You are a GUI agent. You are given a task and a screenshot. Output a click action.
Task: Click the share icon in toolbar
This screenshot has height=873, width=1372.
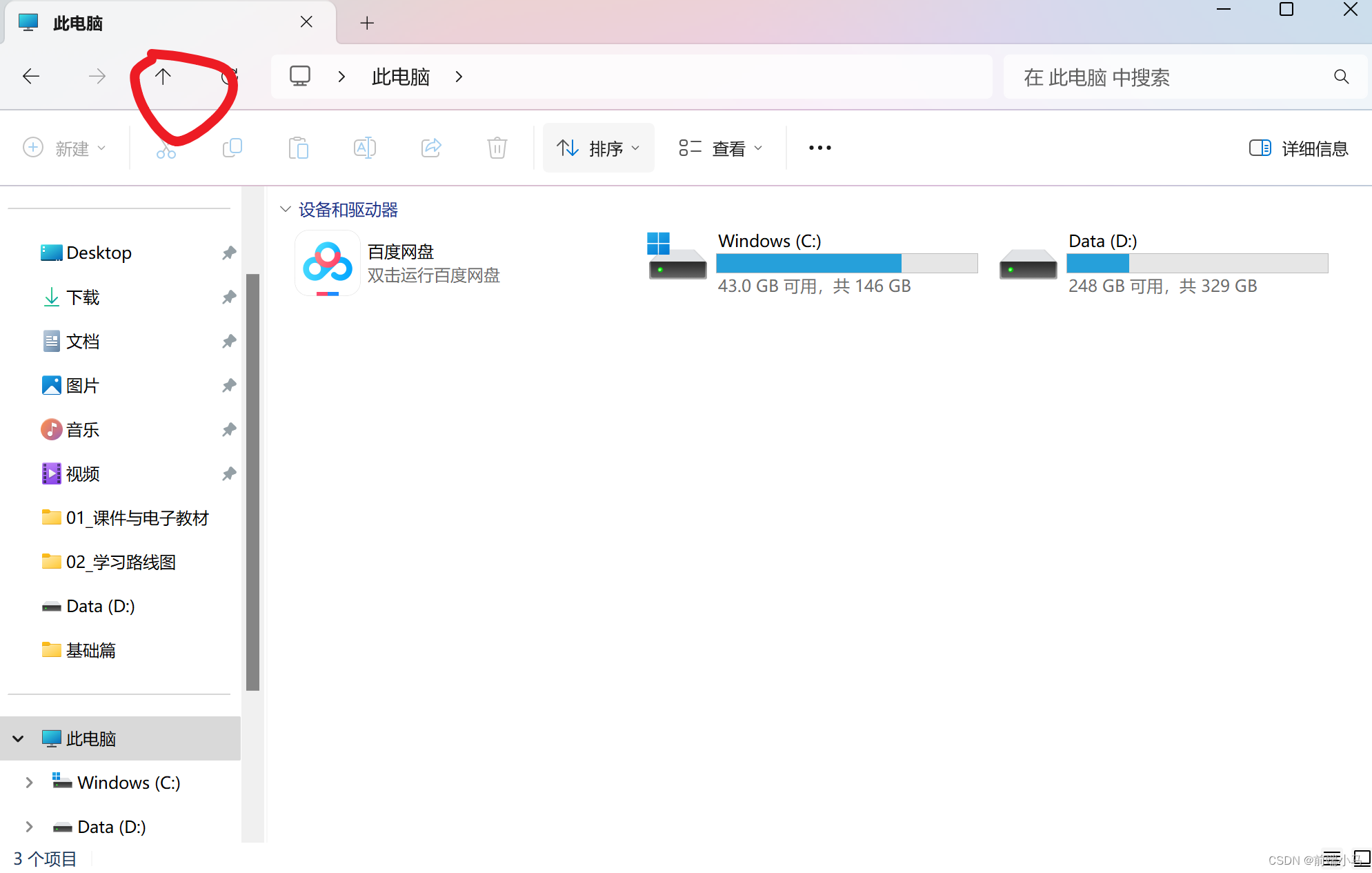(431, 148)
